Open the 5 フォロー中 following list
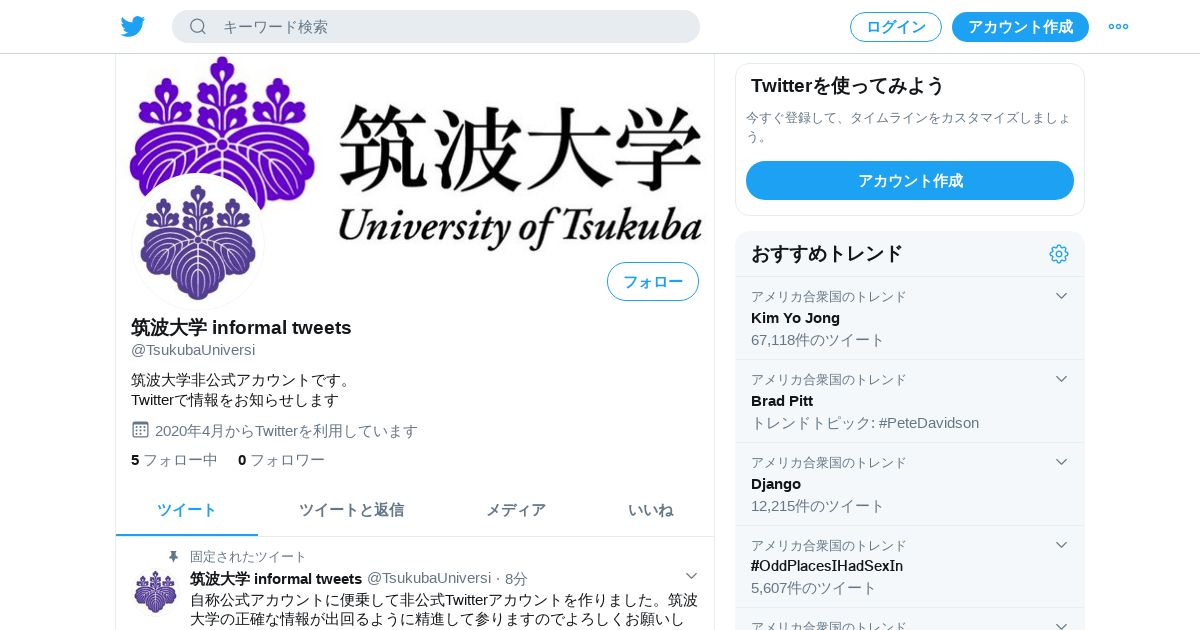The width and height of the screenshot is (1200, 630). point(174,460)
